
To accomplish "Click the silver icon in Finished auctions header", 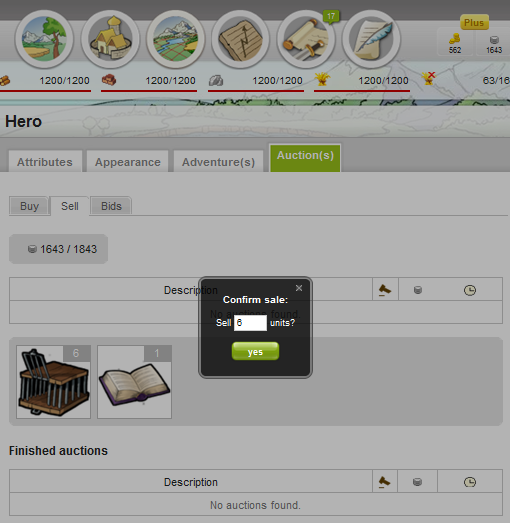I will pos(417,482).
